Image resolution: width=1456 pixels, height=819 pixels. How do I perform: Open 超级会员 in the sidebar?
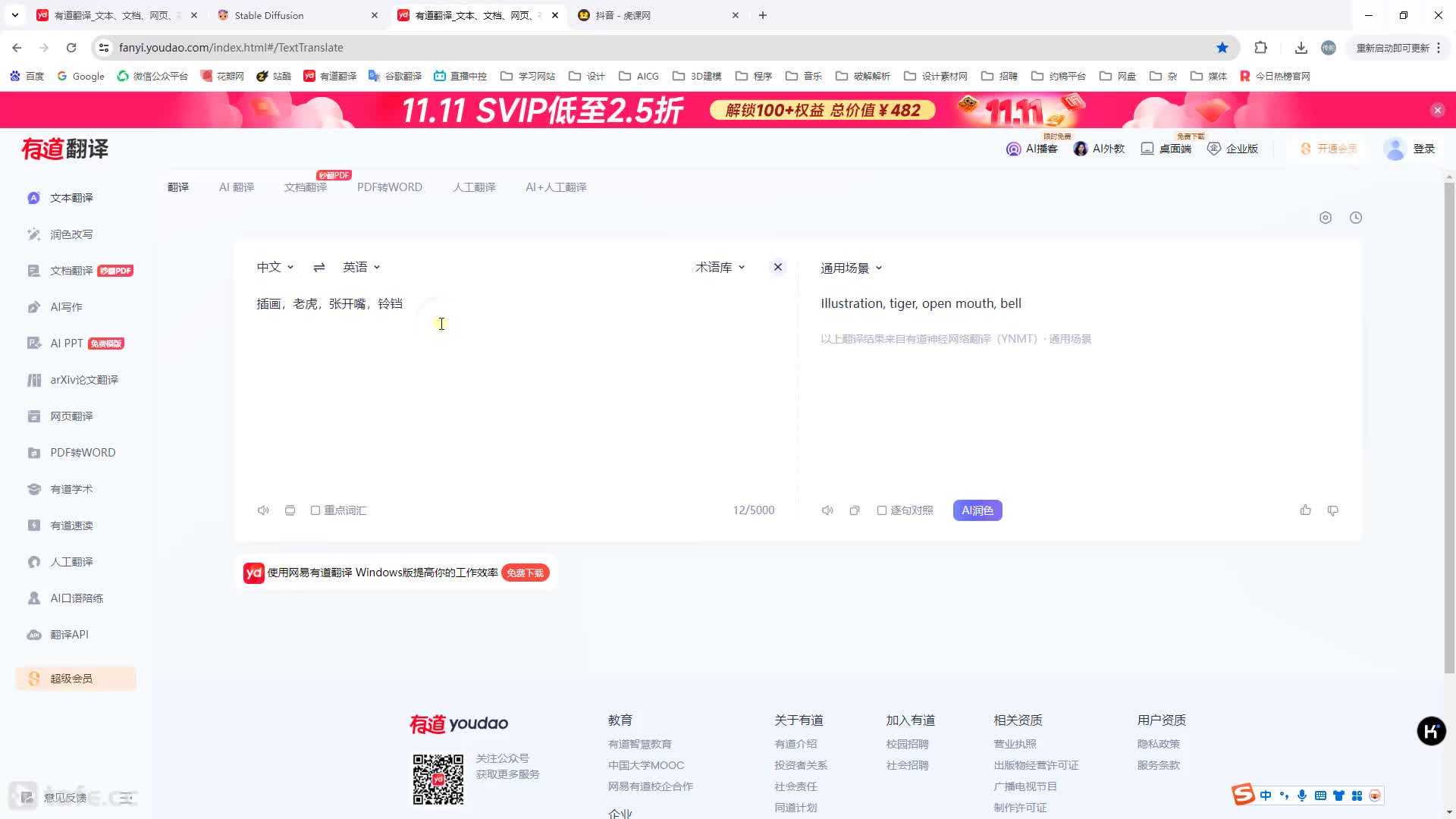tap(76, 679)
